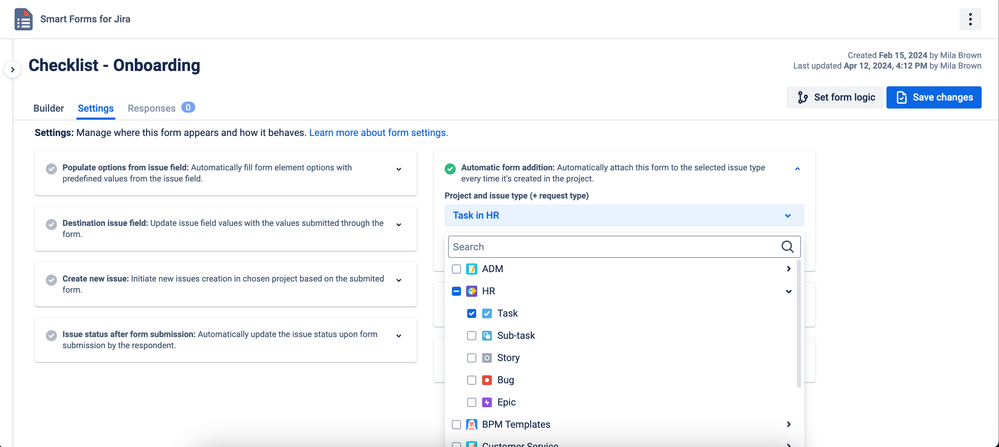The image size is (999, 447).
Task: Open the Task in HR dropdown
Action: (x=624, y=215)
